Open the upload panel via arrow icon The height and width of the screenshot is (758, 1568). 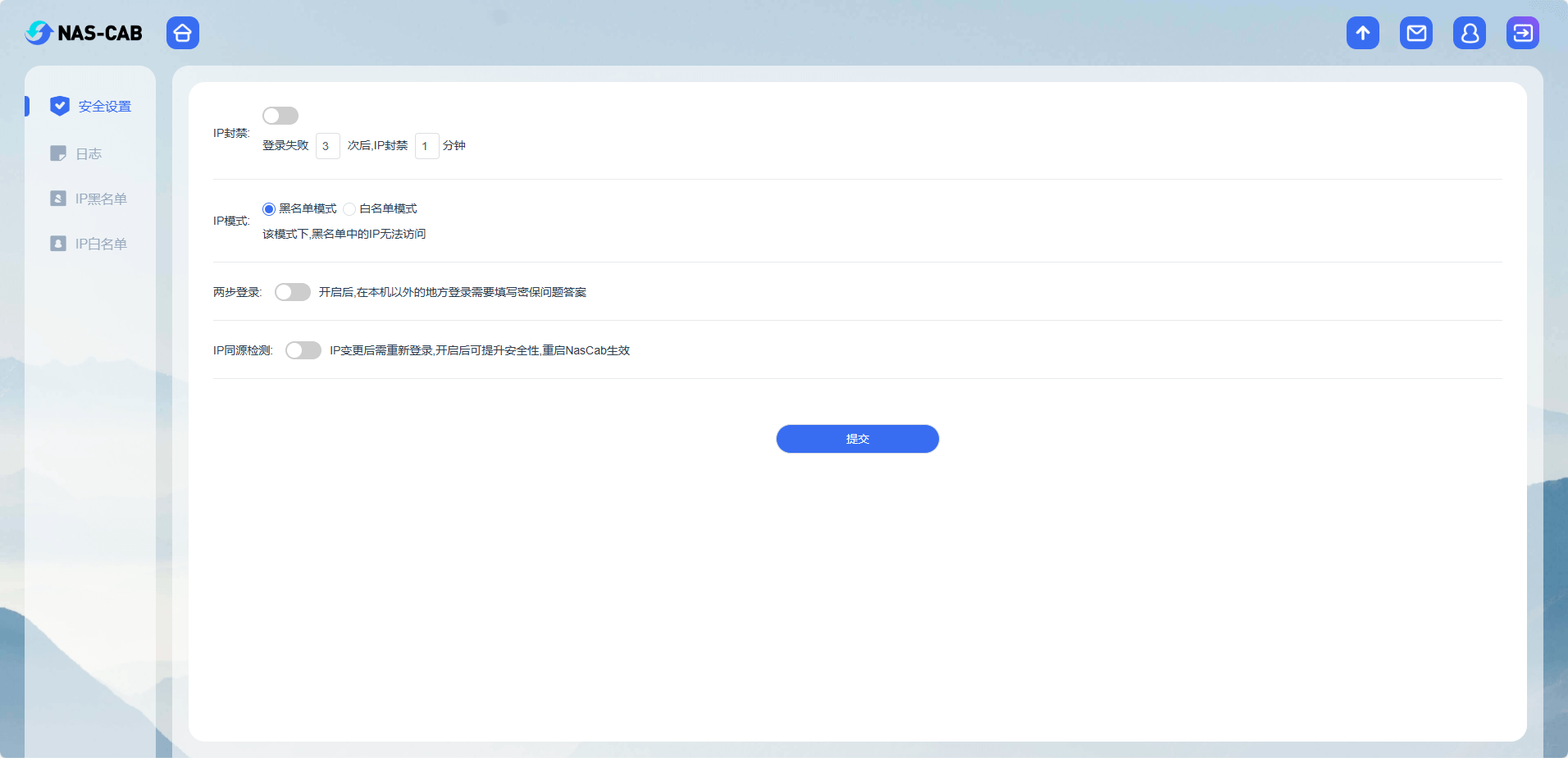1363,33
